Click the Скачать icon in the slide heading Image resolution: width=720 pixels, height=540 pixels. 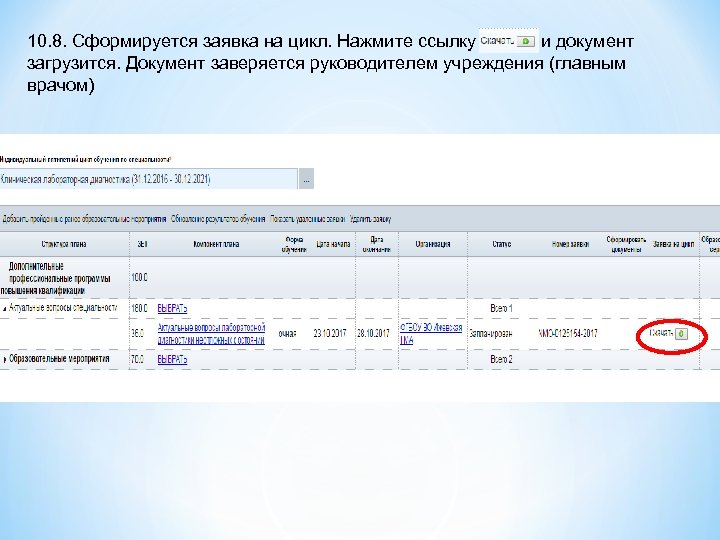(x=526, y=41)
